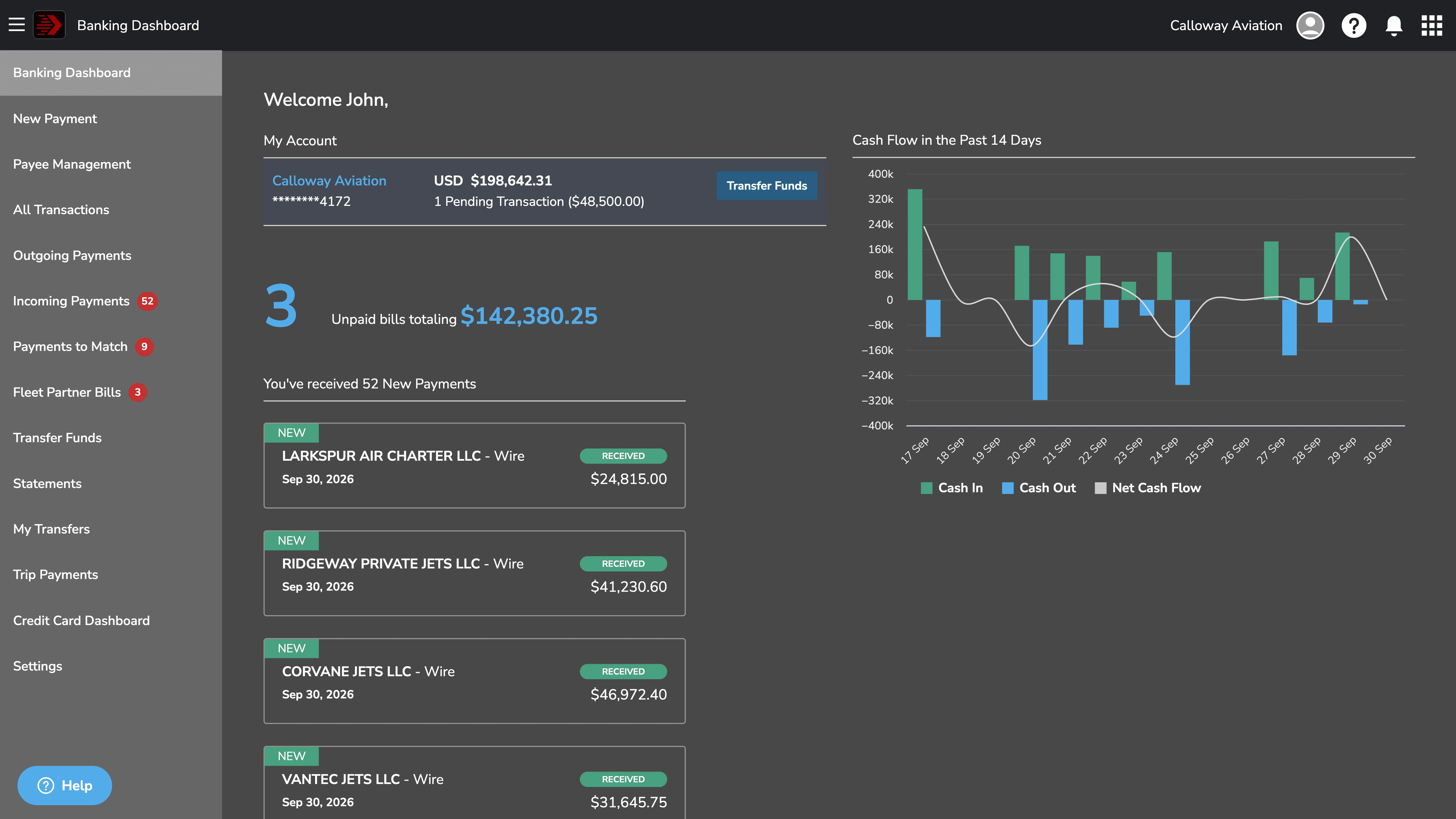Open the notifications bell
This screenshot has width=1456, height=819.
[1394, 25]
